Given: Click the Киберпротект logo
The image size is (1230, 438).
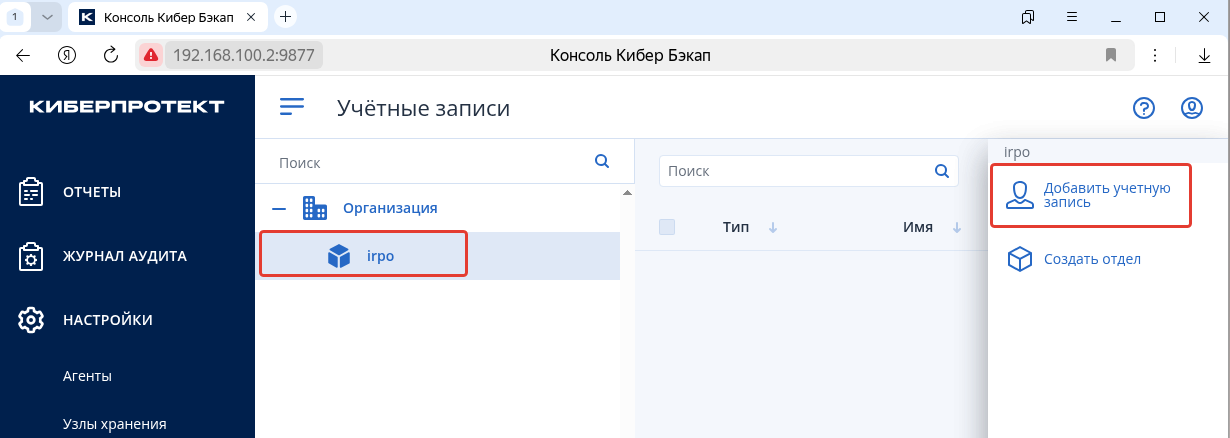Looking at the screenshot, I should click(127, 107).
